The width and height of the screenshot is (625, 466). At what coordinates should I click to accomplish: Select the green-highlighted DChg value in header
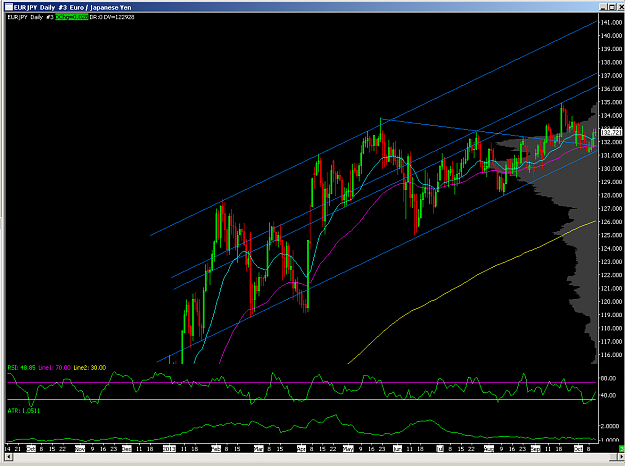[72, 17]
